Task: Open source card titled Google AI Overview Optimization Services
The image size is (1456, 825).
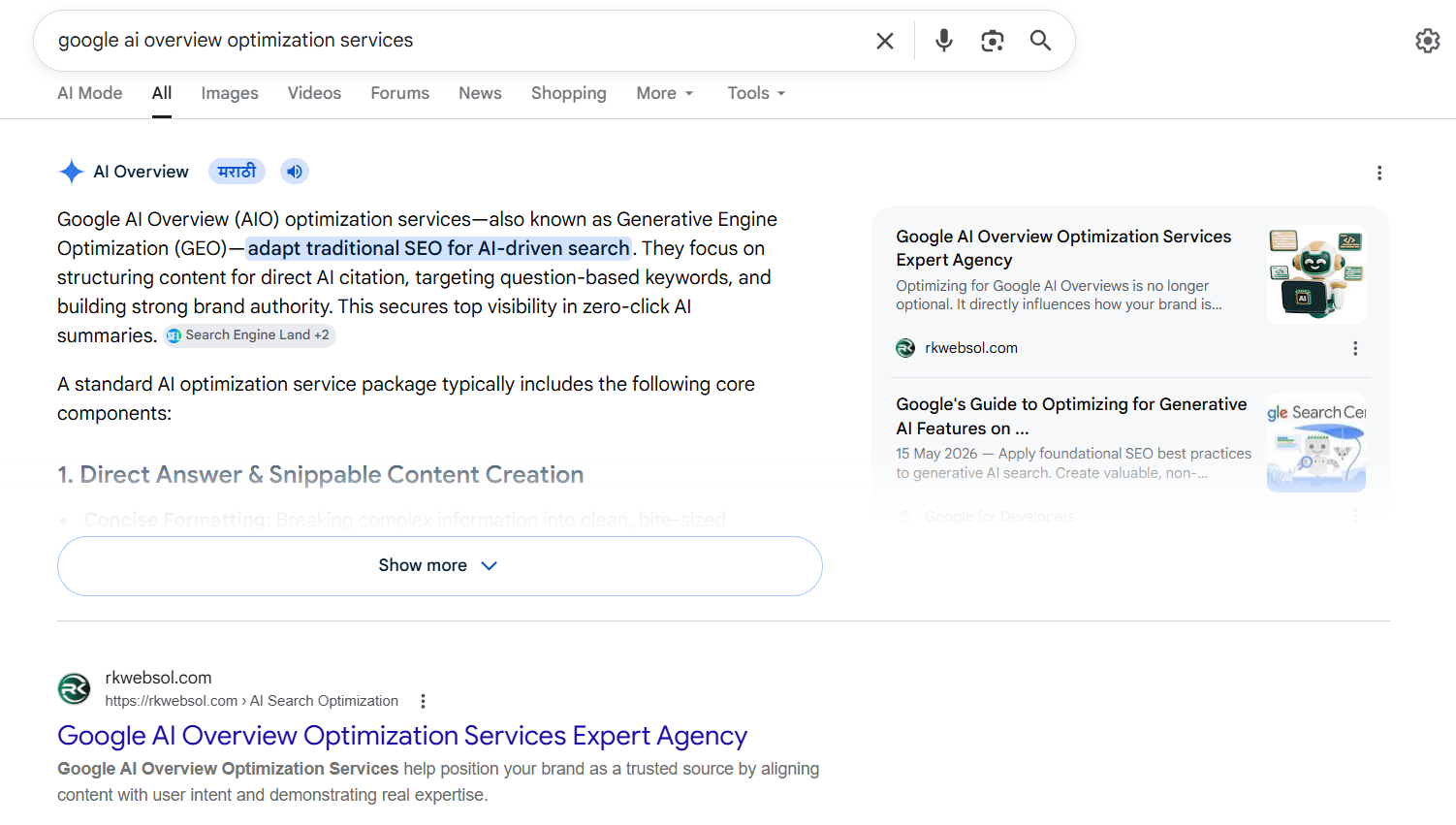Action: click(1063, 248)
